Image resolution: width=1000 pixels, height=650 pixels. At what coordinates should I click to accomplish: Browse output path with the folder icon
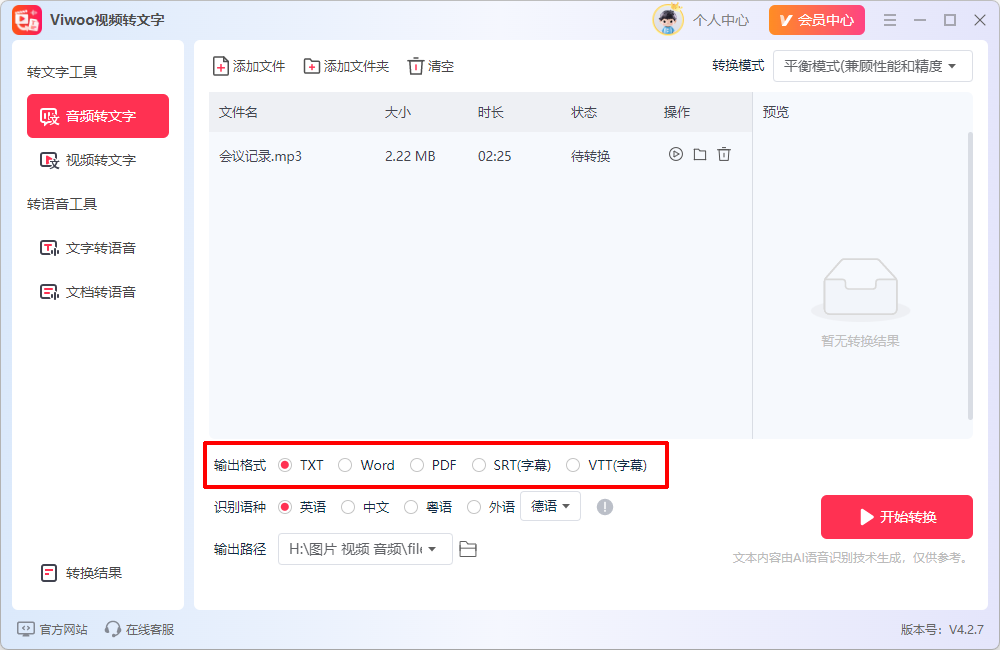[468, 549]
